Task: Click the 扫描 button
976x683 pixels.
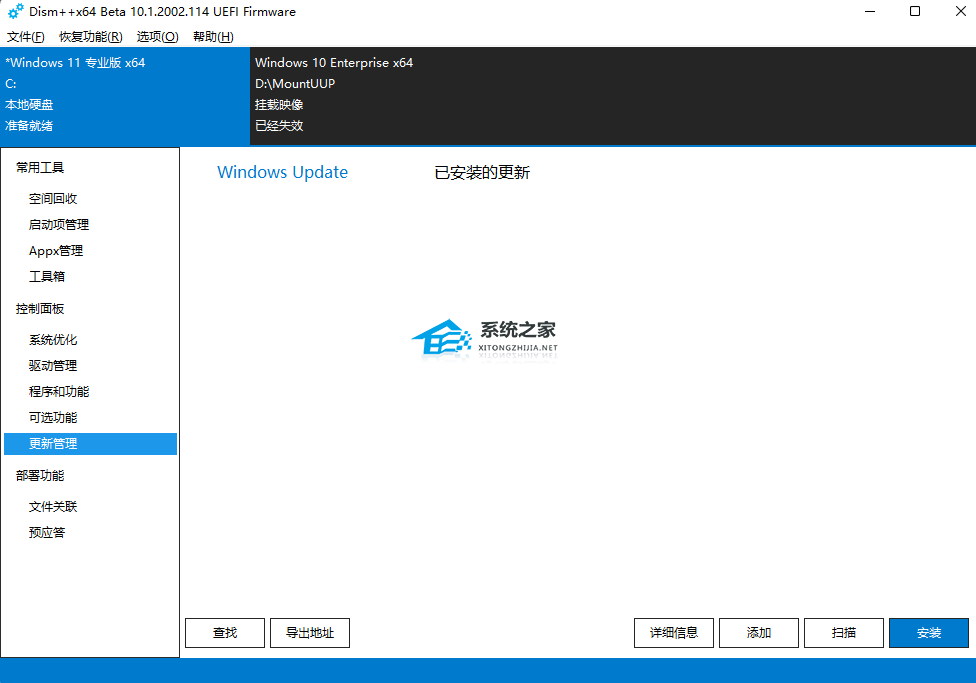Action: click(843, 633)
